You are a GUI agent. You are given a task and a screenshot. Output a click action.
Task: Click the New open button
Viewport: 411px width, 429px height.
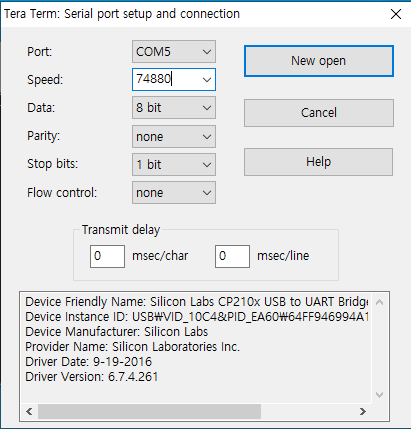coord(319,61)
